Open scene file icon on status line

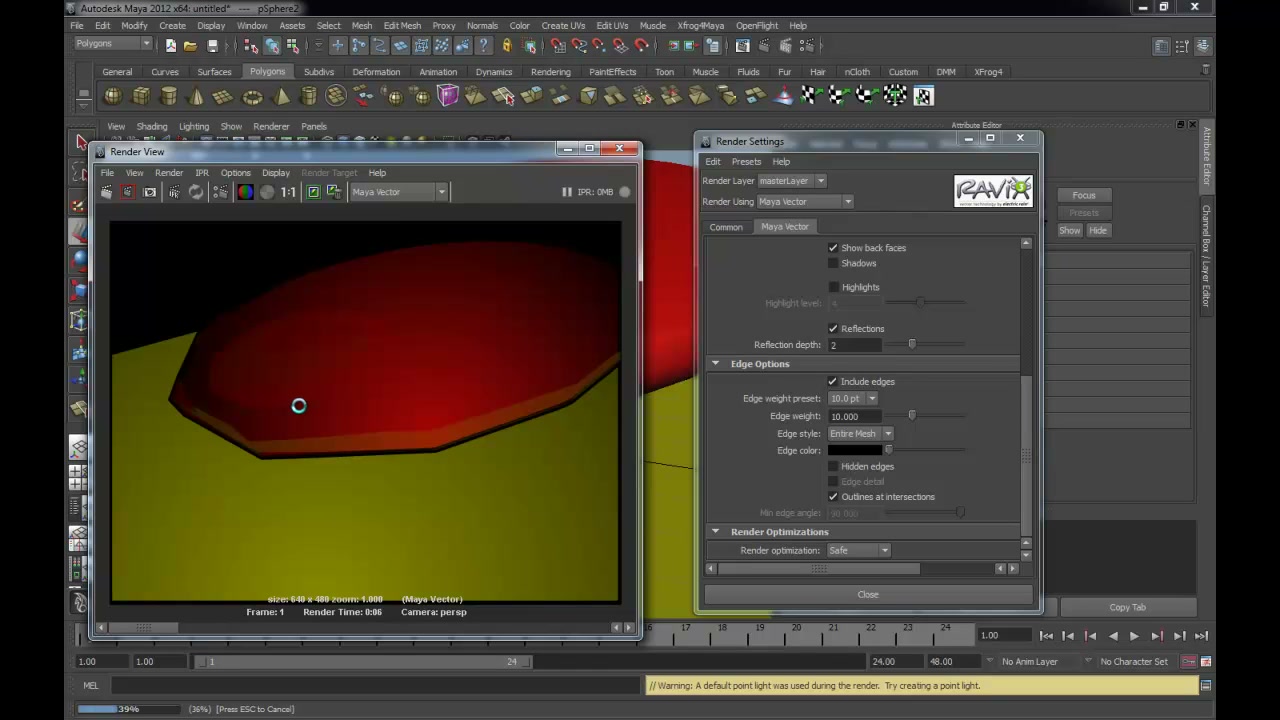coord(190,45)
